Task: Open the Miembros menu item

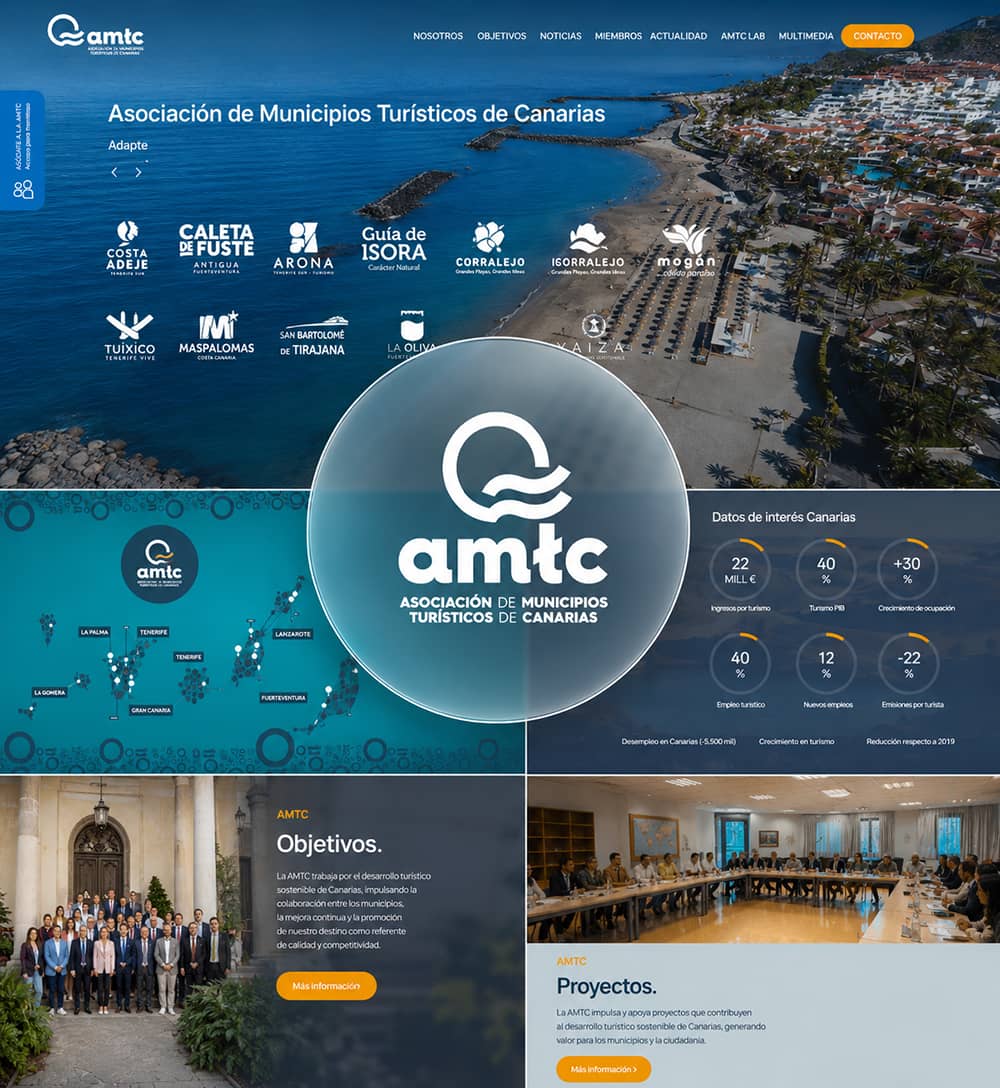Action: 618,36
